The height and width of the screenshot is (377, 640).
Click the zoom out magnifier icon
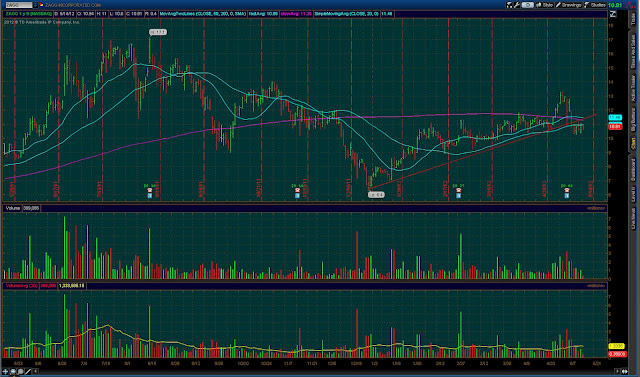[x=20, y=372]
